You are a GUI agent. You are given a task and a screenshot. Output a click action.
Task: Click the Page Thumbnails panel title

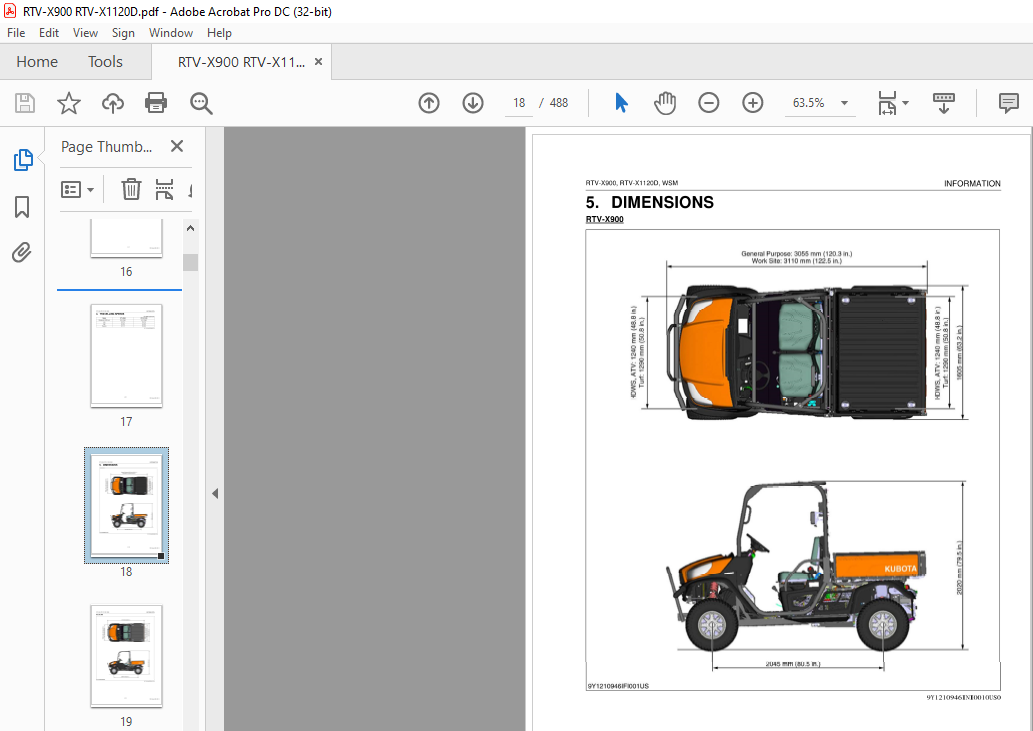click(x=107, y=147)
